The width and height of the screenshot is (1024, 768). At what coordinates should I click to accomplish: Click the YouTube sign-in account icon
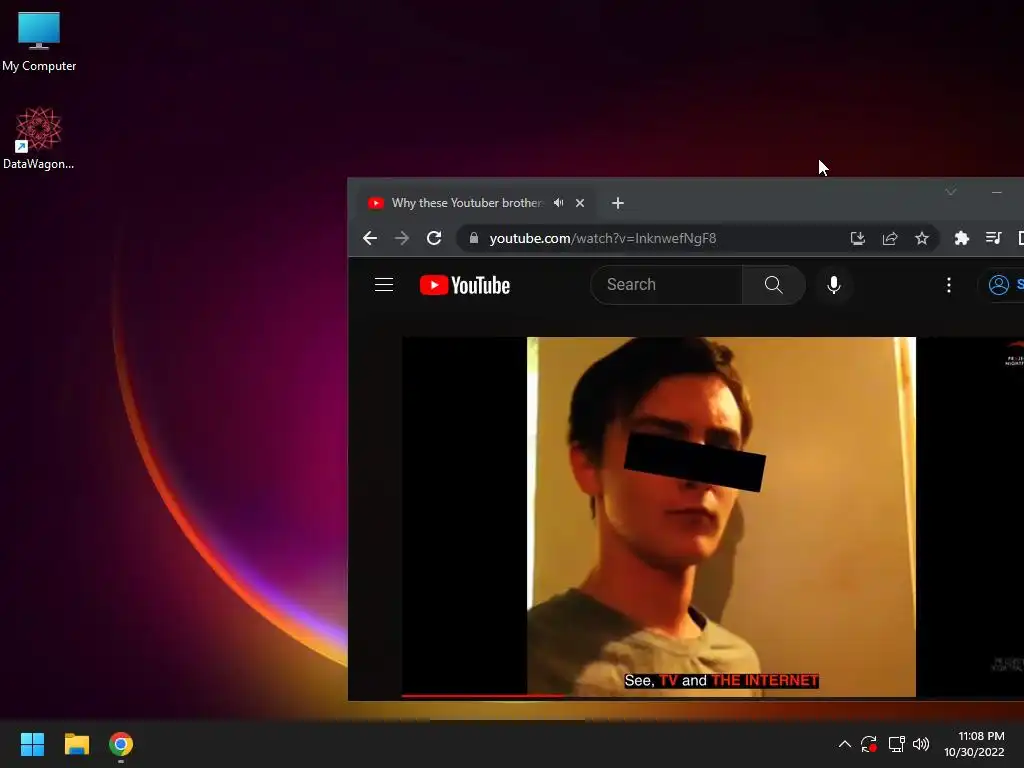[999, 285]
